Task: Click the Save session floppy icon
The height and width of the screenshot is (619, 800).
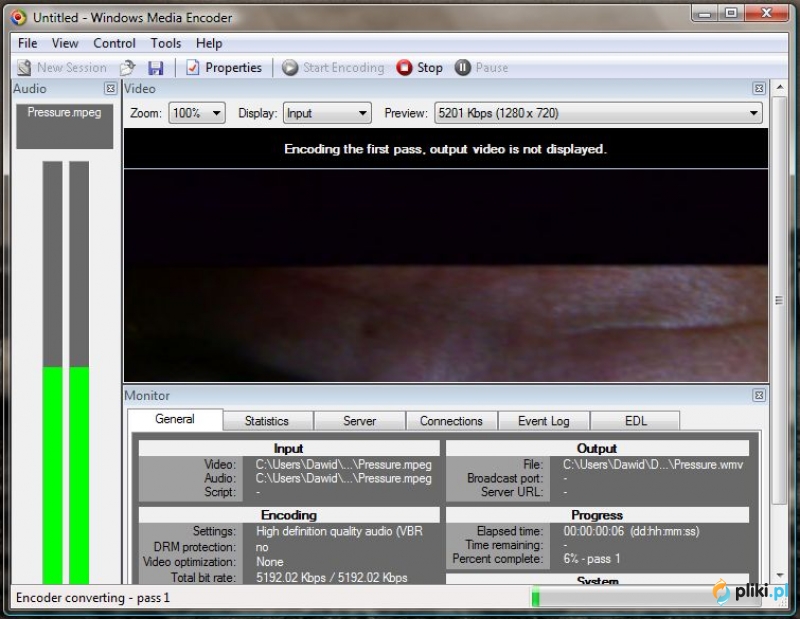Action: coord(156,68)
